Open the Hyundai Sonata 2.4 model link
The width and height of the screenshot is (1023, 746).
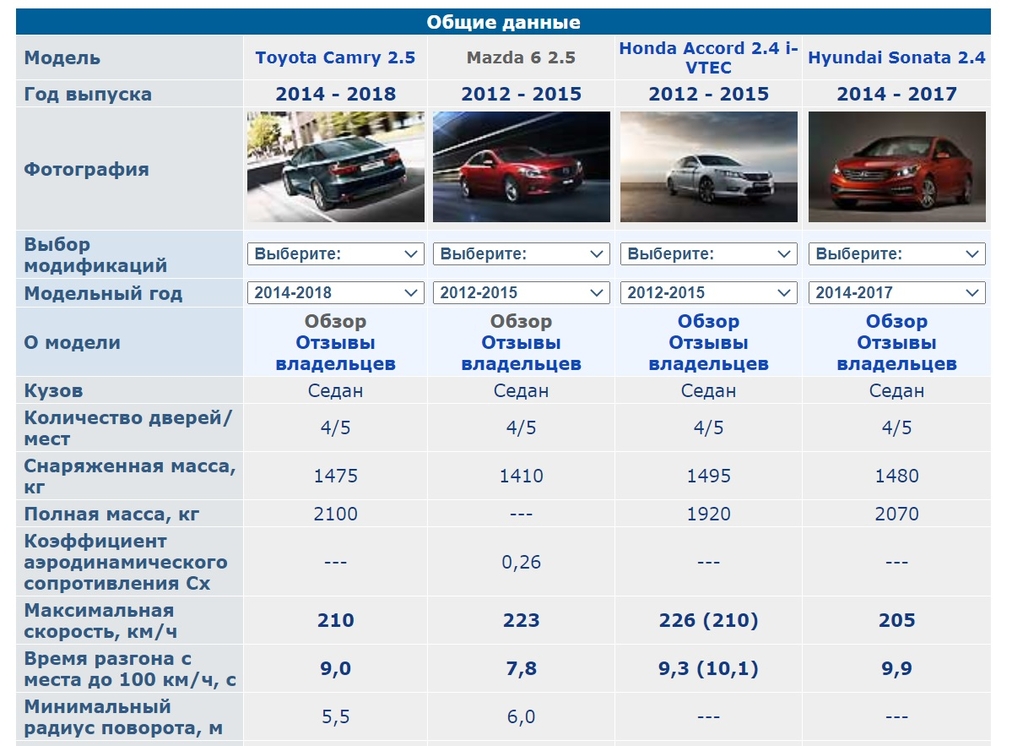point(896,57)
